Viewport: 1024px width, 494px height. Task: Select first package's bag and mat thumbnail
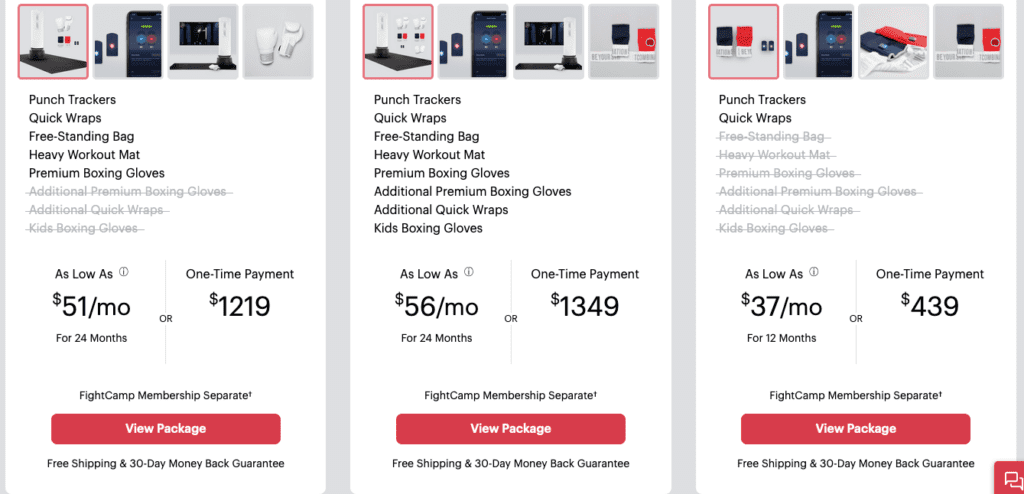pos(54,42)
